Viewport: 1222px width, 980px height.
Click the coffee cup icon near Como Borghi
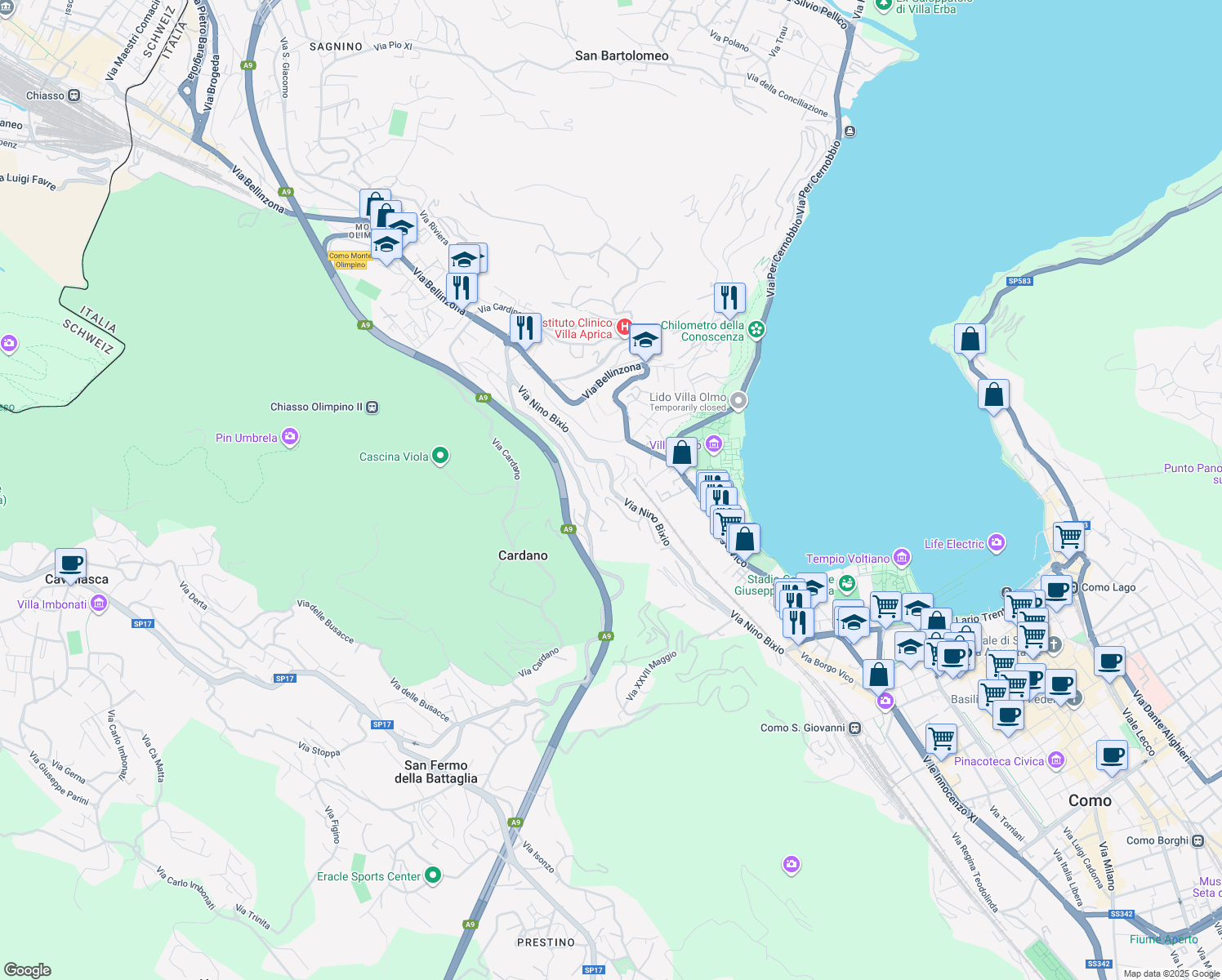[1112, 755]
